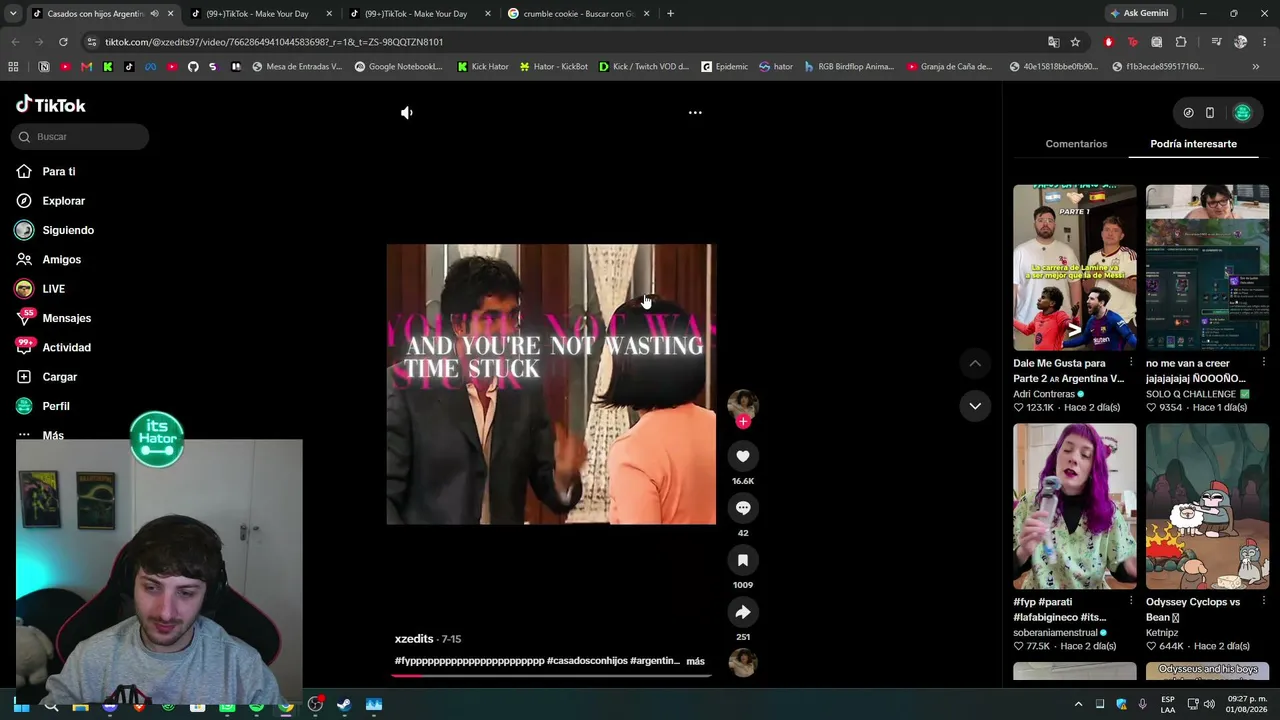Seek the video using the progress bar

click(551, 675)
